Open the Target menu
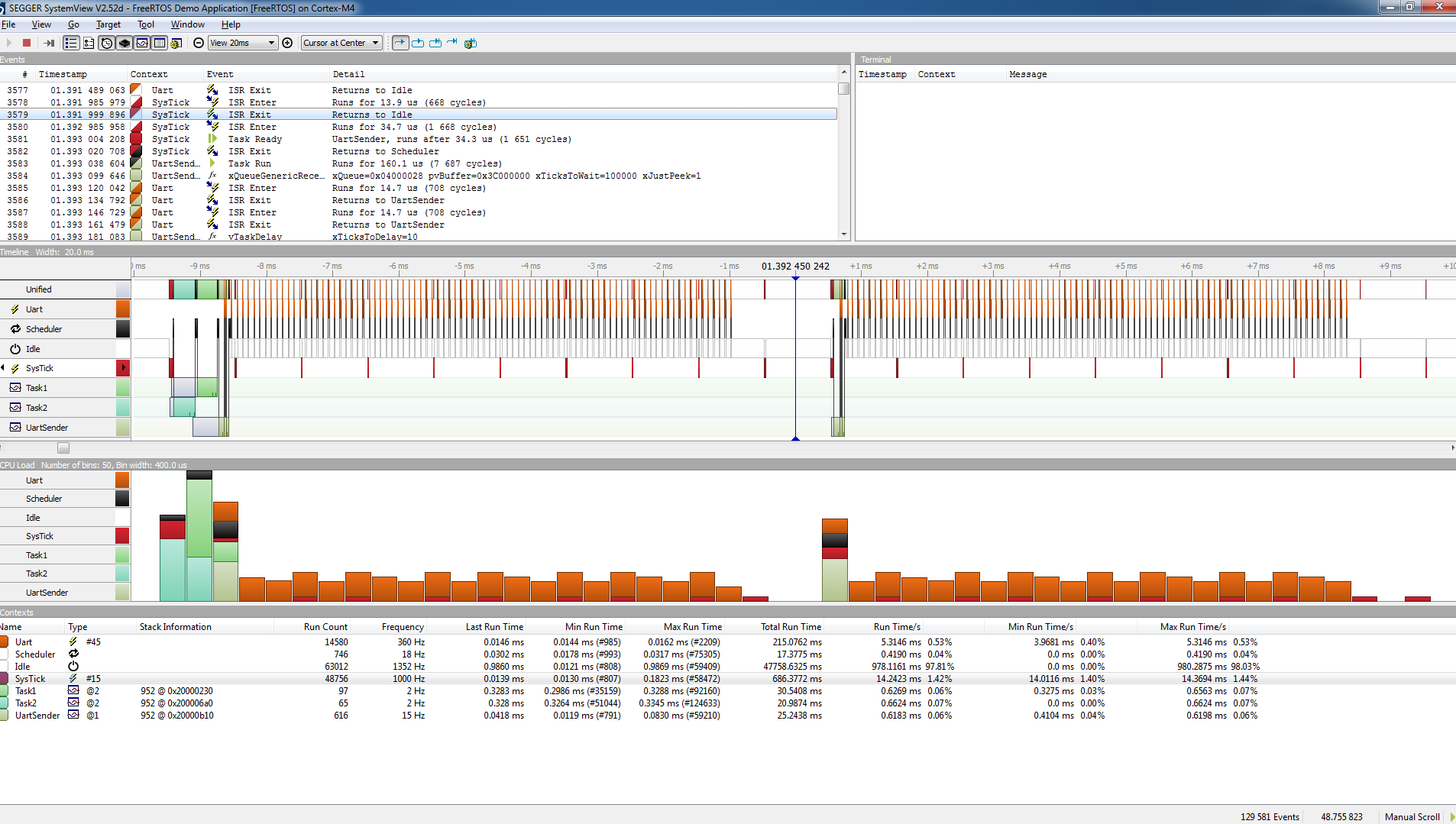Screen dimensions: 1456x824 108,24
